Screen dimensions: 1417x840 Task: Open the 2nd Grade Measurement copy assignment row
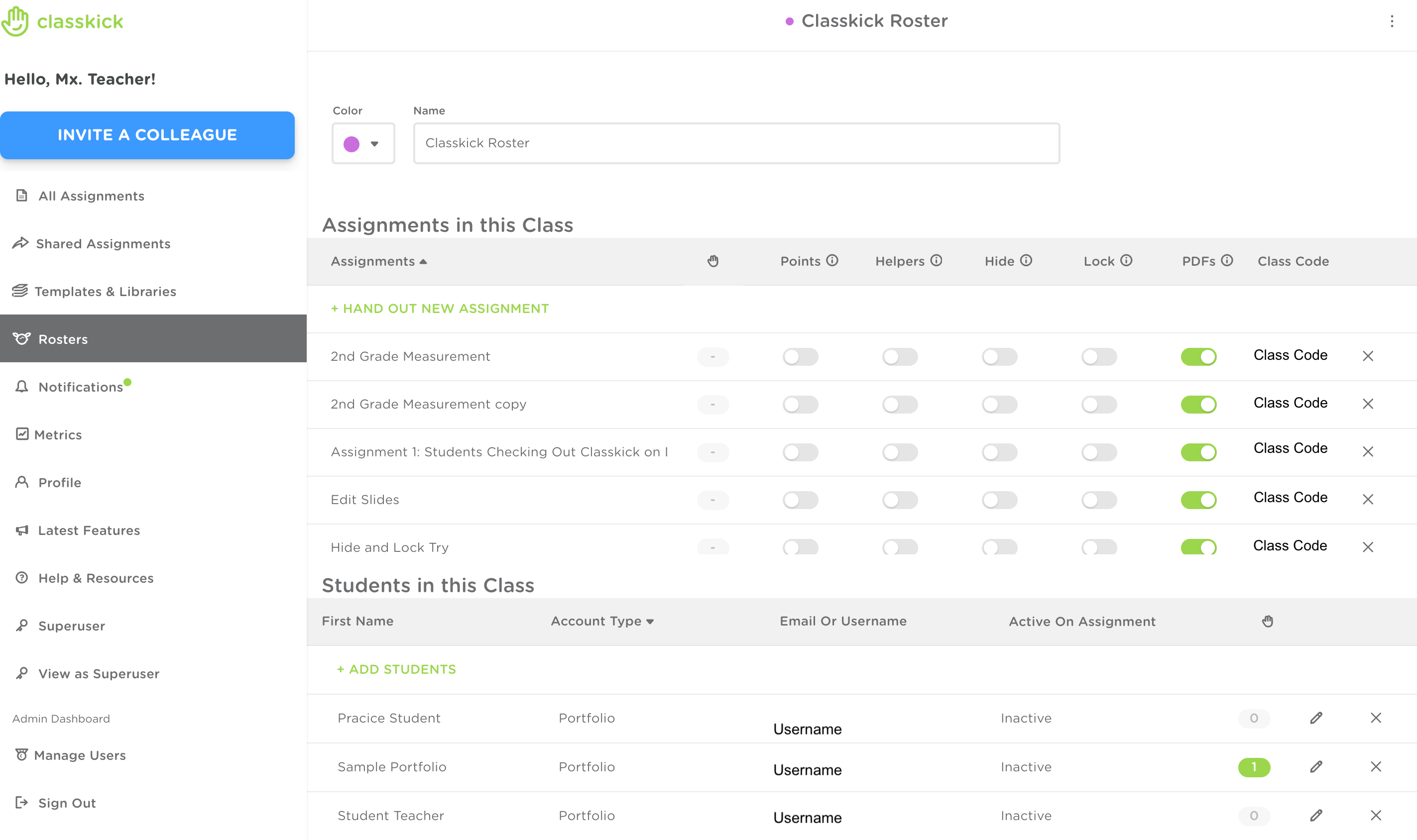point(861,404)
